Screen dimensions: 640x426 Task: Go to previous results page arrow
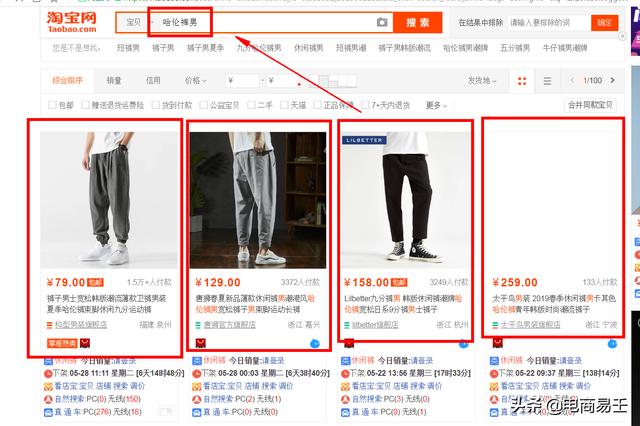[572, 80]
